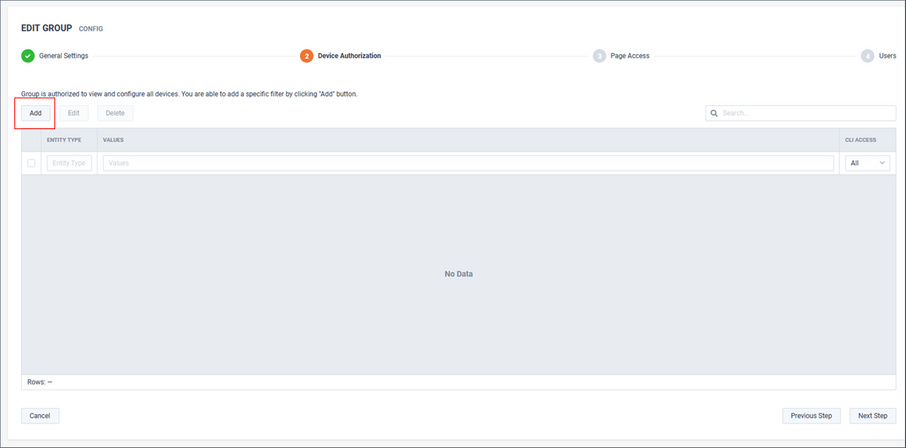Click the Rows count footer text
Viewport: 906px width, 448px height.
point(40,382)
